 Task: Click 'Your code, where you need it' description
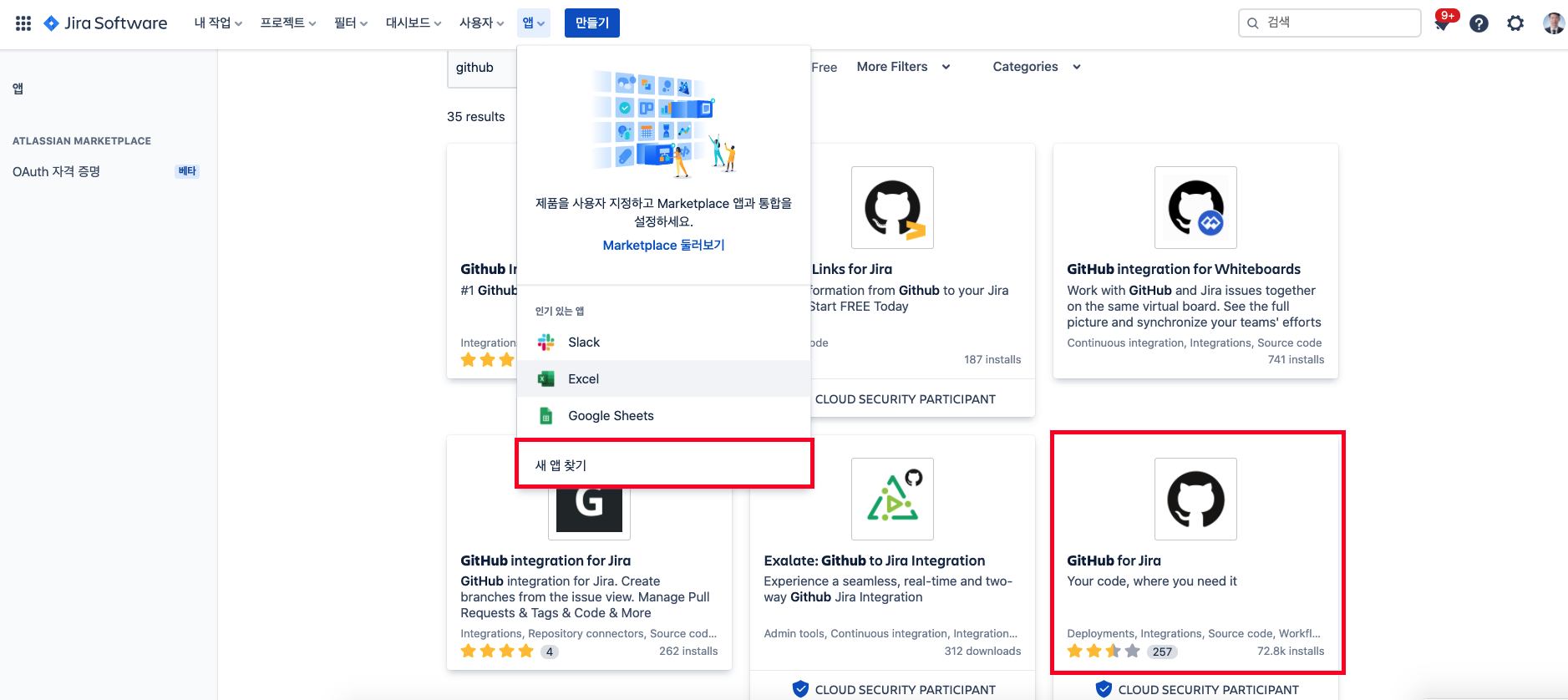click(1152, 581)
